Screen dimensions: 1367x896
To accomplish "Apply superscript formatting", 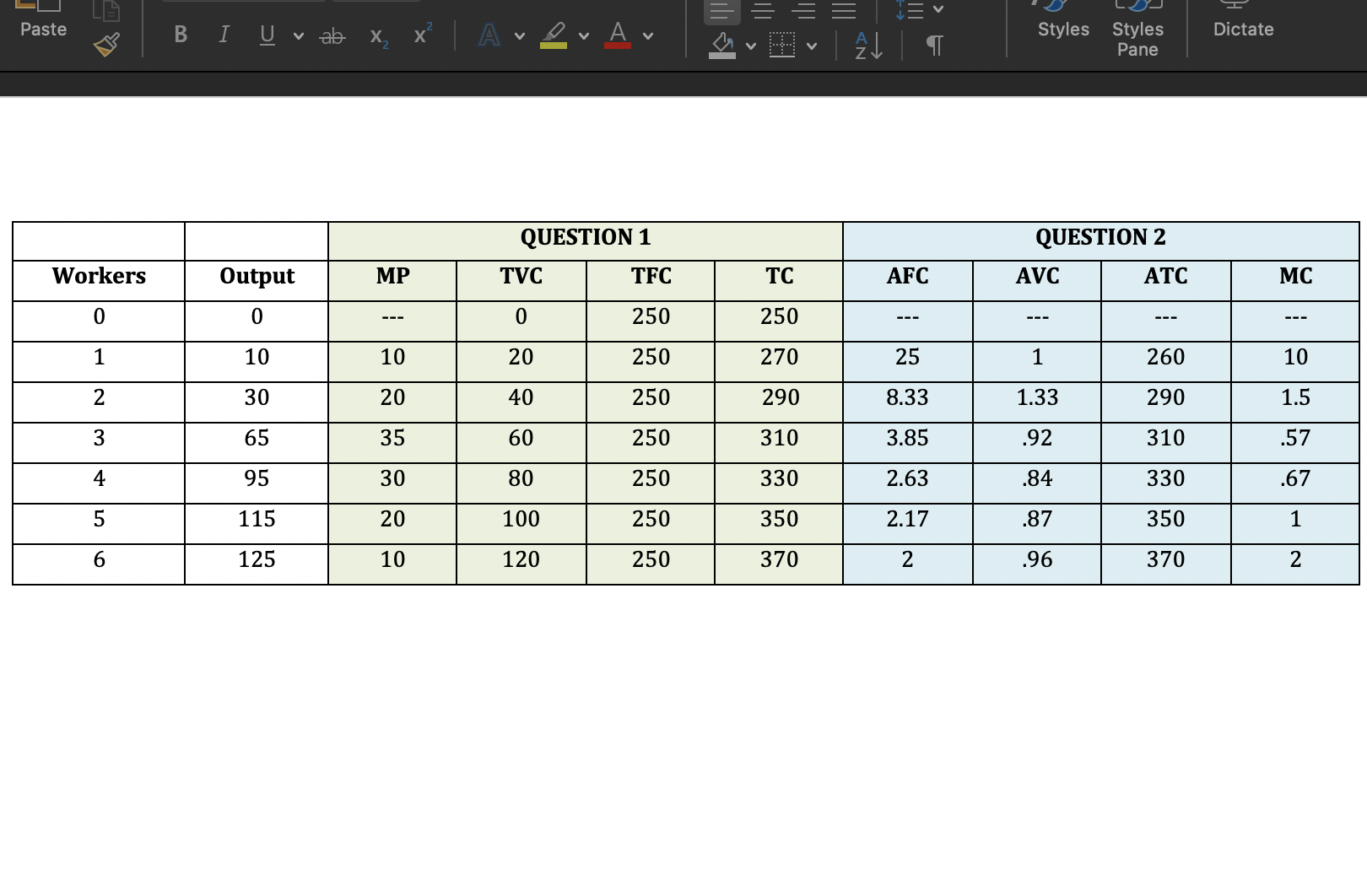I will click(421, 35).
